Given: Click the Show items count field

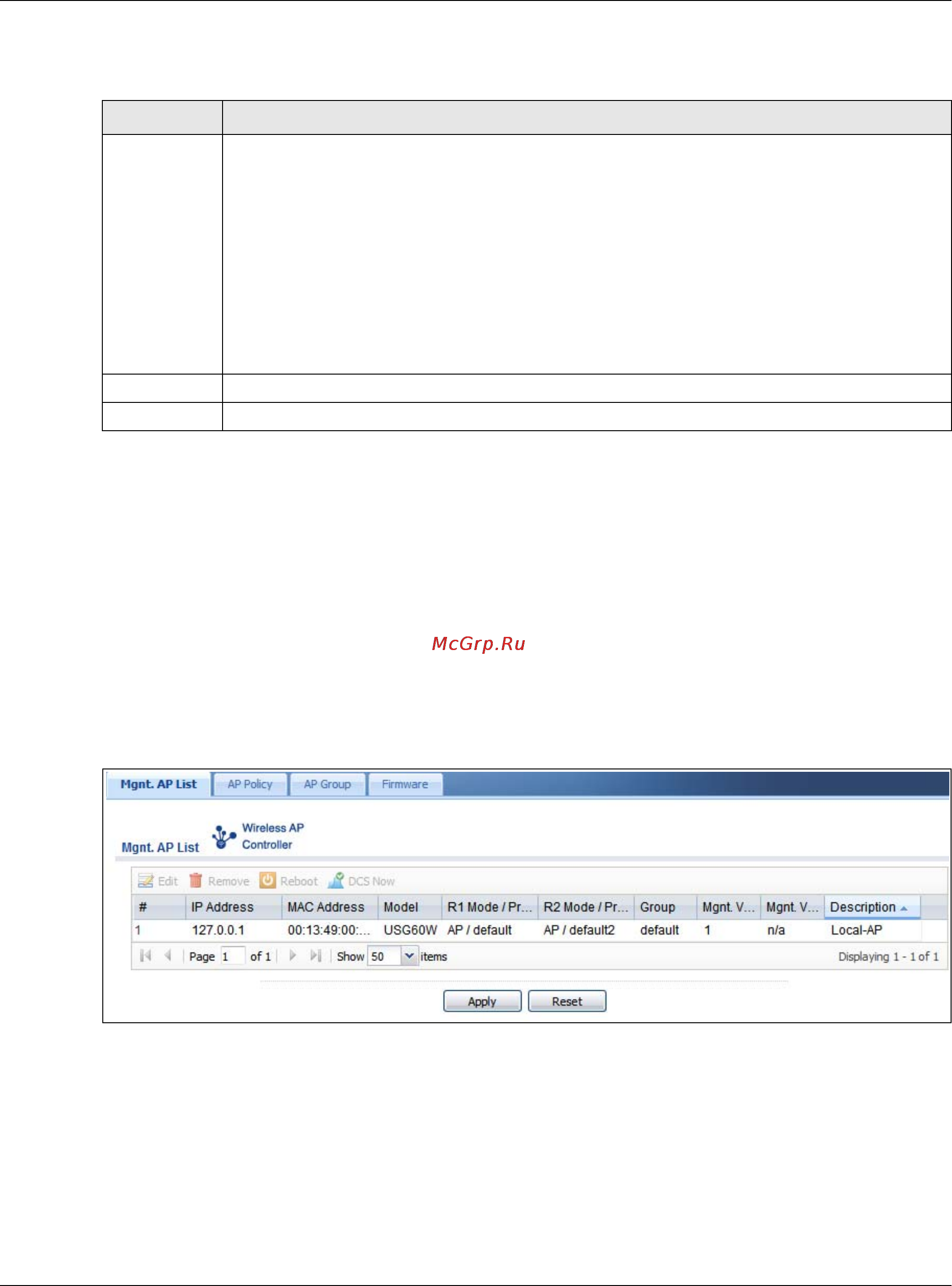Looking at the screenshot, I should click(x=384, y=956).
